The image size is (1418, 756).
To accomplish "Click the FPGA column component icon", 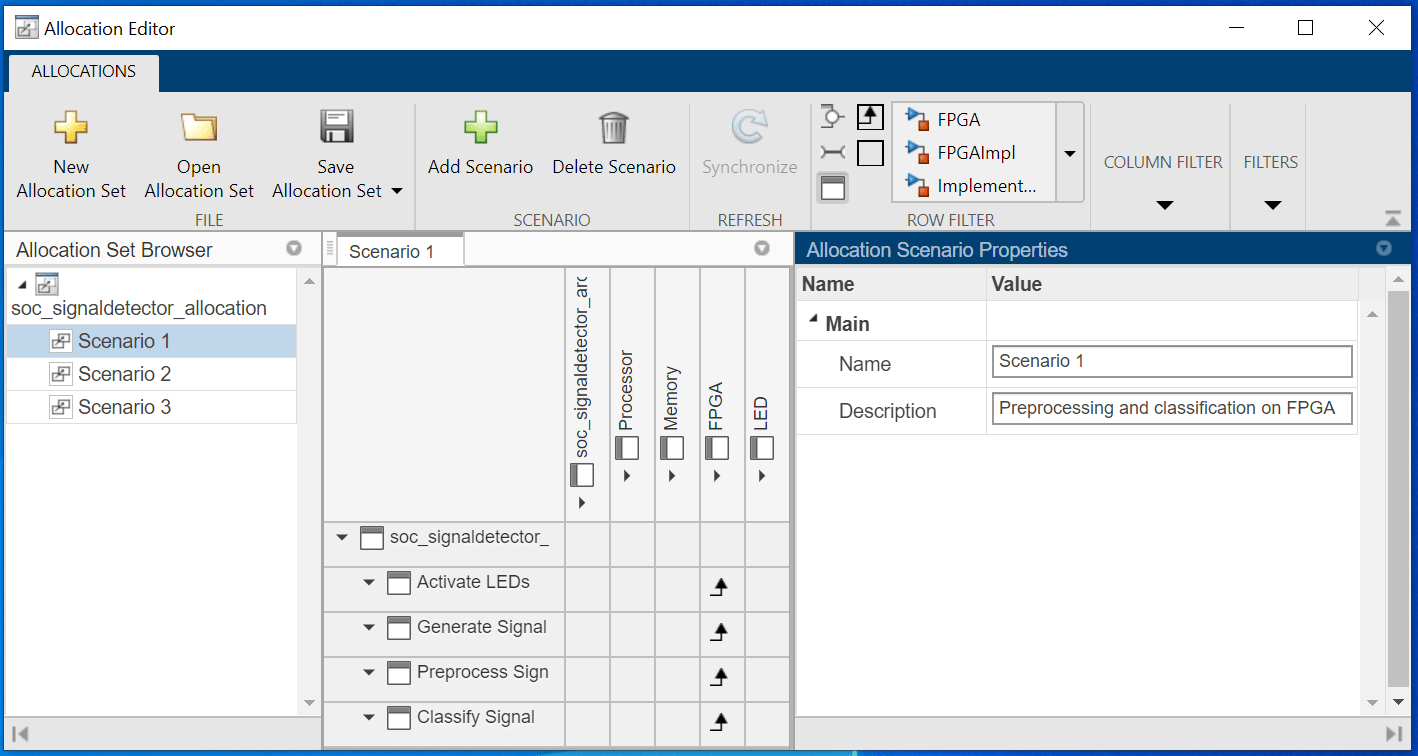I will pos(717,448).
